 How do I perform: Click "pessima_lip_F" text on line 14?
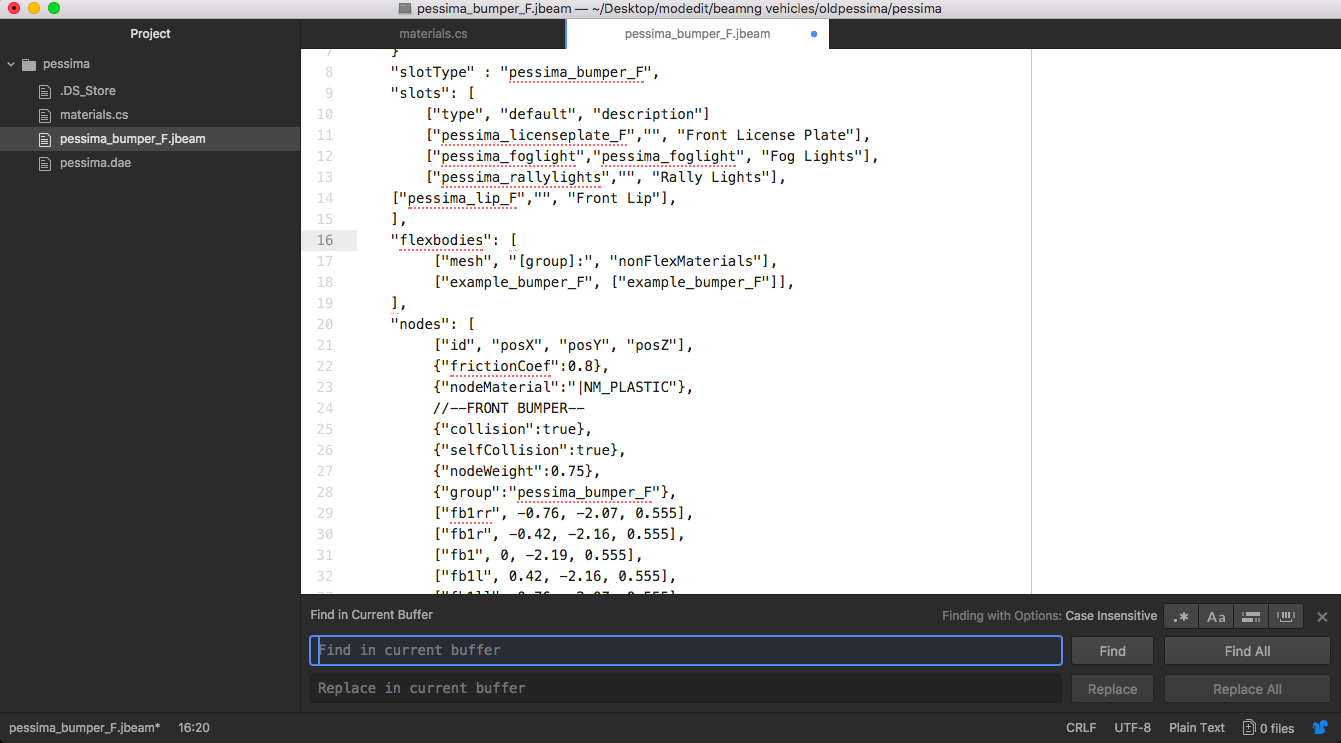point(462,198)
